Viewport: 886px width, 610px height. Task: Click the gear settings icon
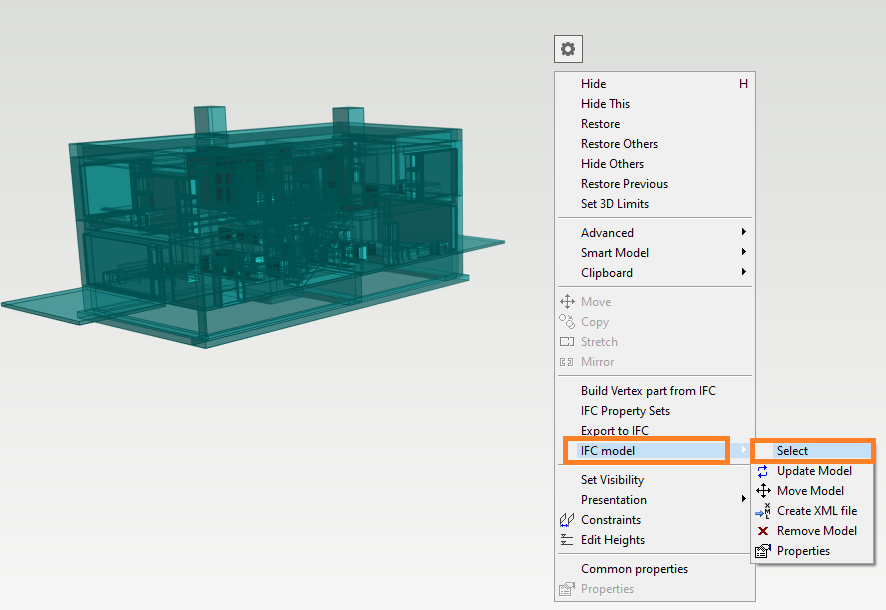[568, 48]
